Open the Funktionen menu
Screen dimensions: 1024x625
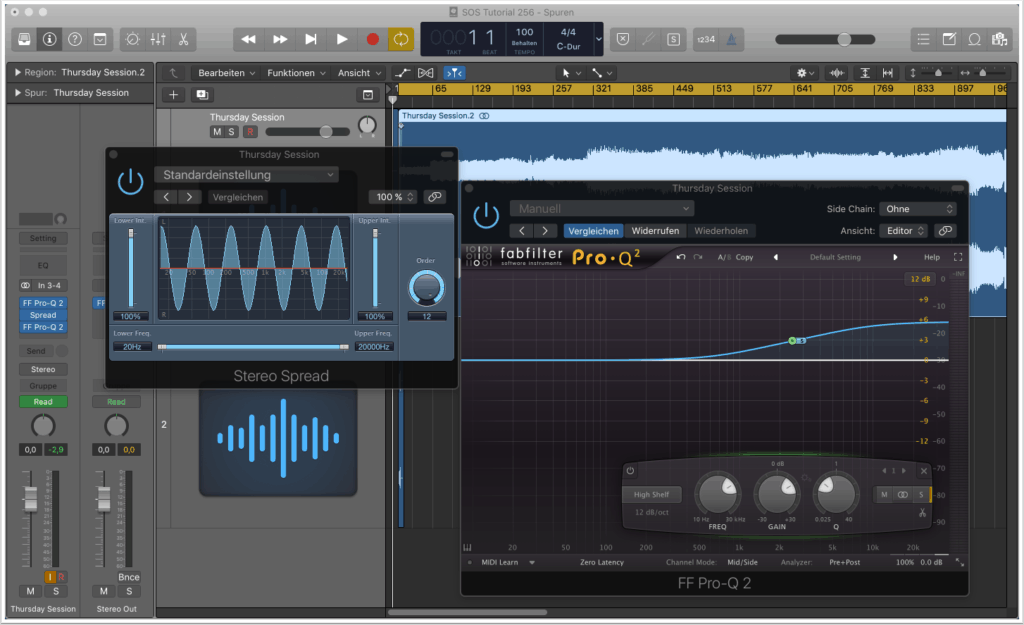296,73
